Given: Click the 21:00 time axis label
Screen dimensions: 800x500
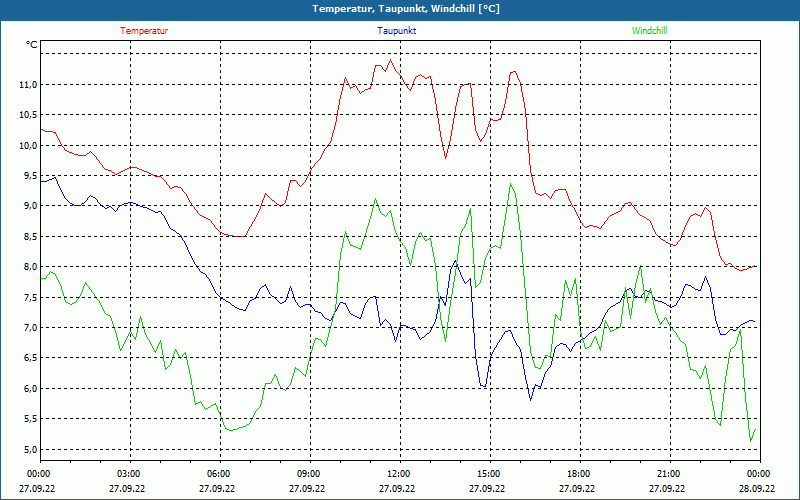Looking at the screenshot, I should 668,474.
